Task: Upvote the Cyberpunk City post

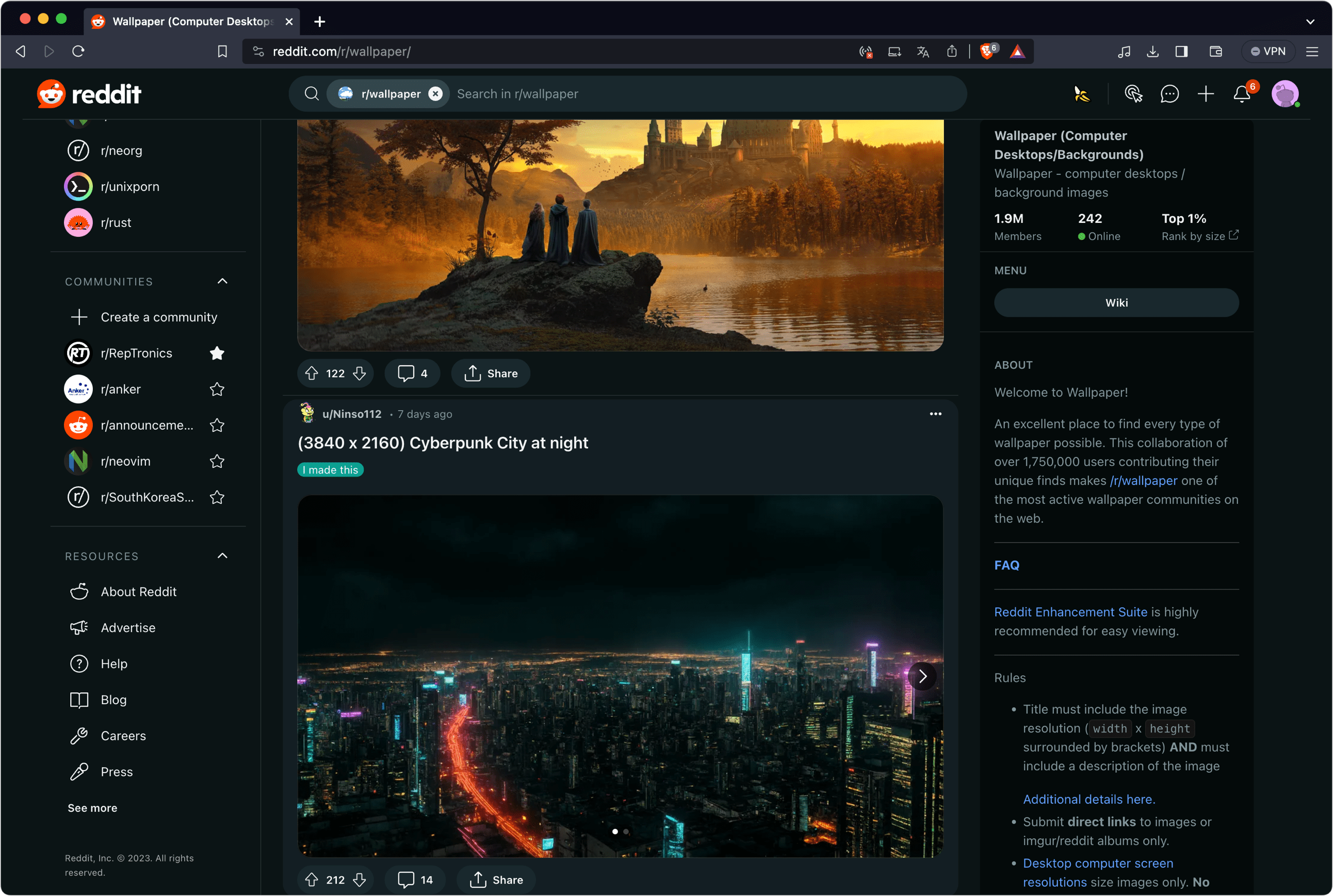Action: (312, 879)
